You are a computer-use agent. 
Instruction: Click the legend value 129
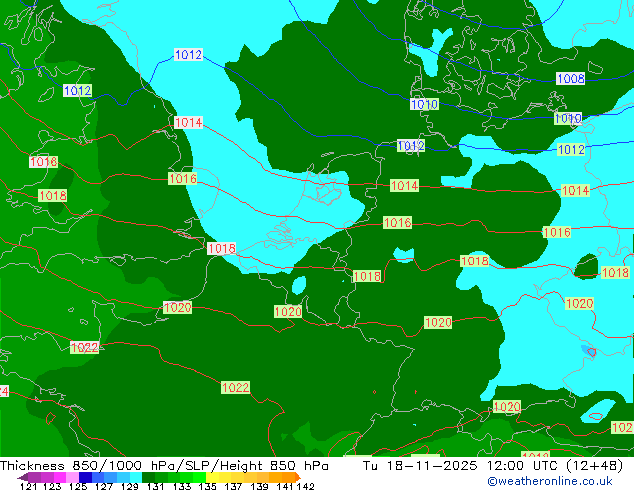pyautogui.click(x=129, y=486)
